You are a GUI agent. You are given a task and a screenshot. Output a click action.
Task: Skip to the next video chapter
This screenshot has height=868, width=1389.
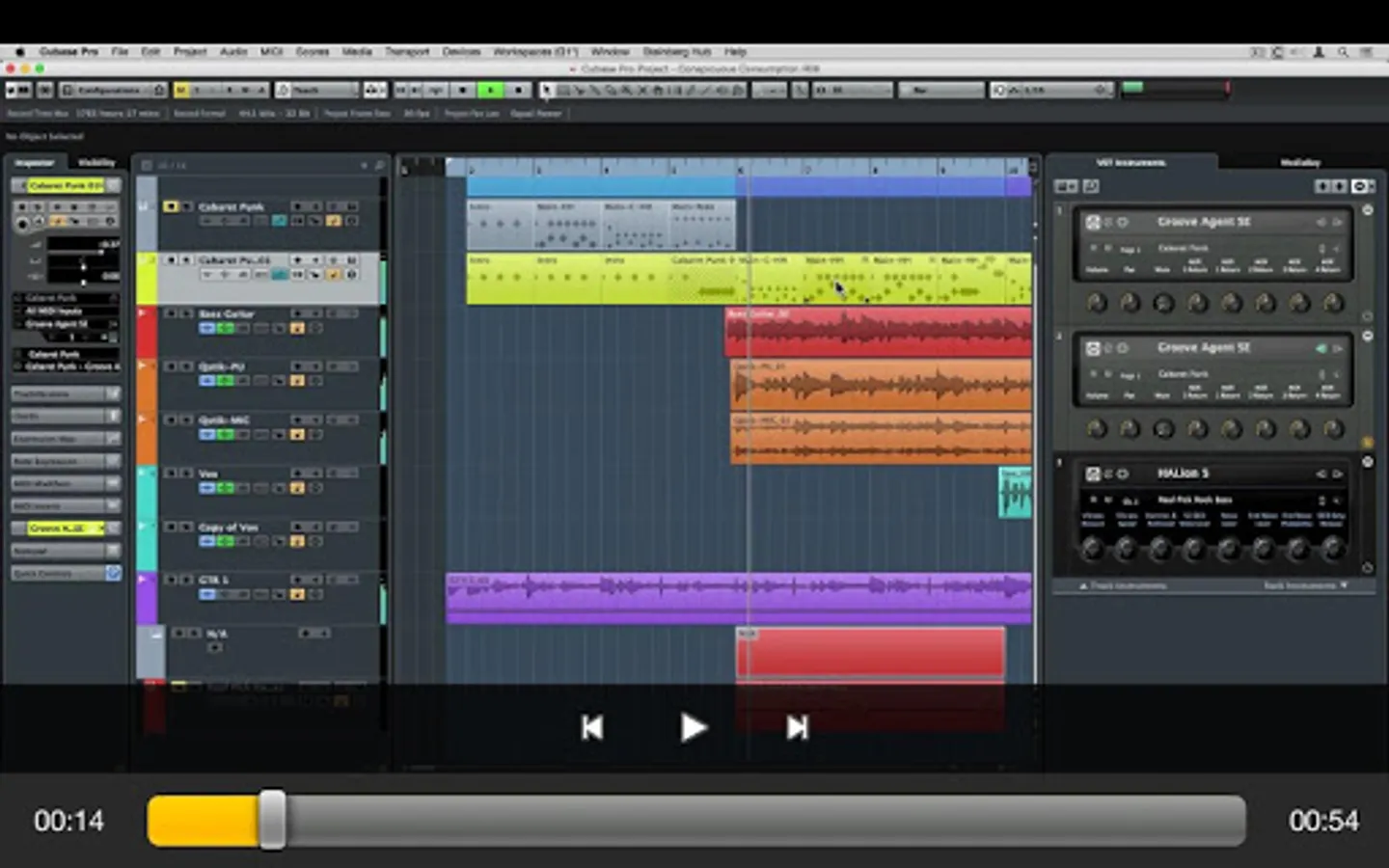click(796, 727)
